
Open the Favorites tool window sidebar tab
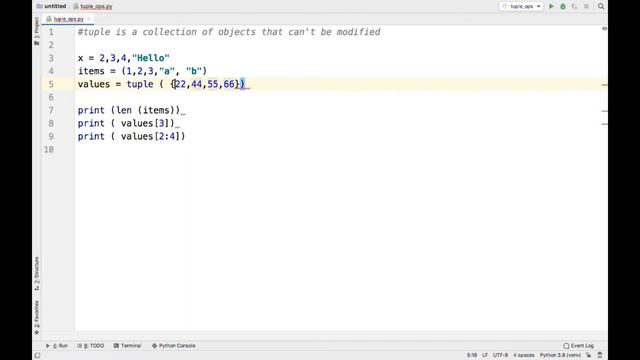click(37, 318)
